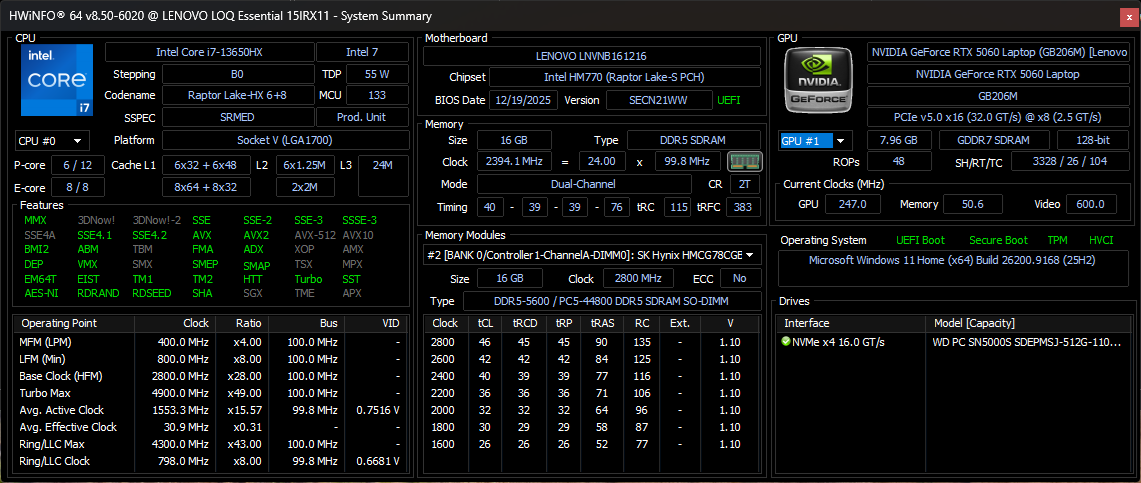Click the SSPEC SRMED field

tap(237, 117)
